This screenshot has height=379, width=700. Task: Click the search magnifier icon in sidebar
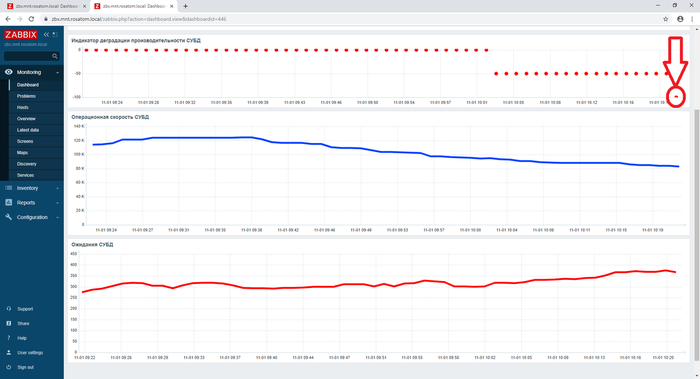55,56
